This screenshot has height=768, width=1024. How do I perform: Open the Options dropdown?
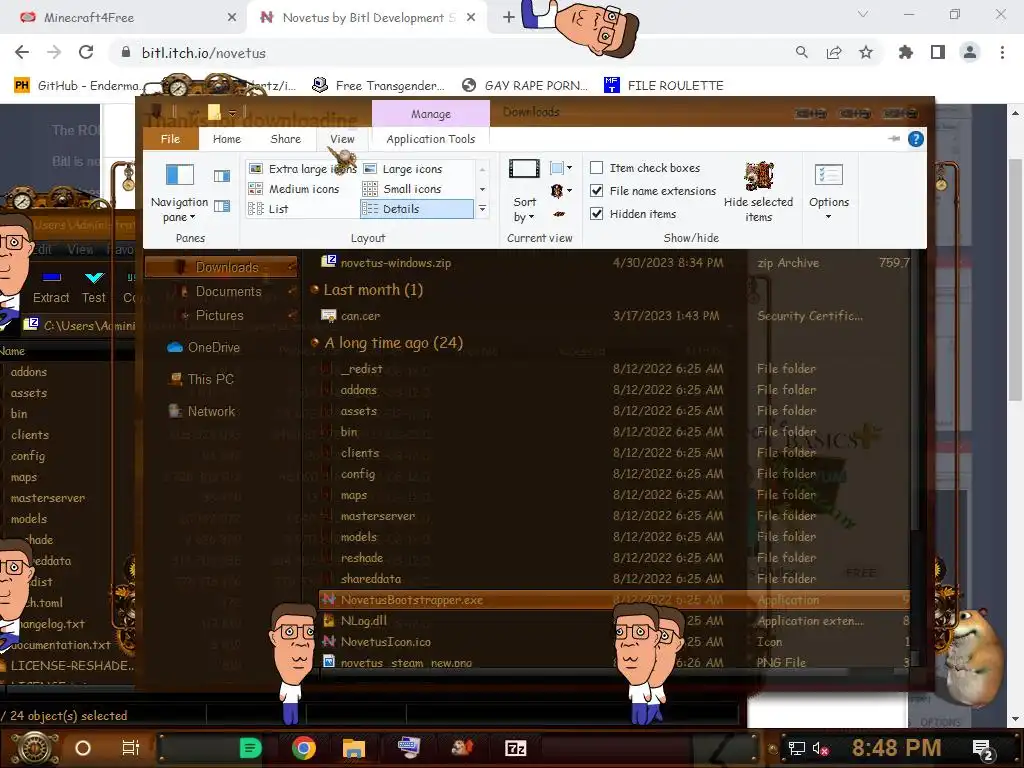(829, 193)
